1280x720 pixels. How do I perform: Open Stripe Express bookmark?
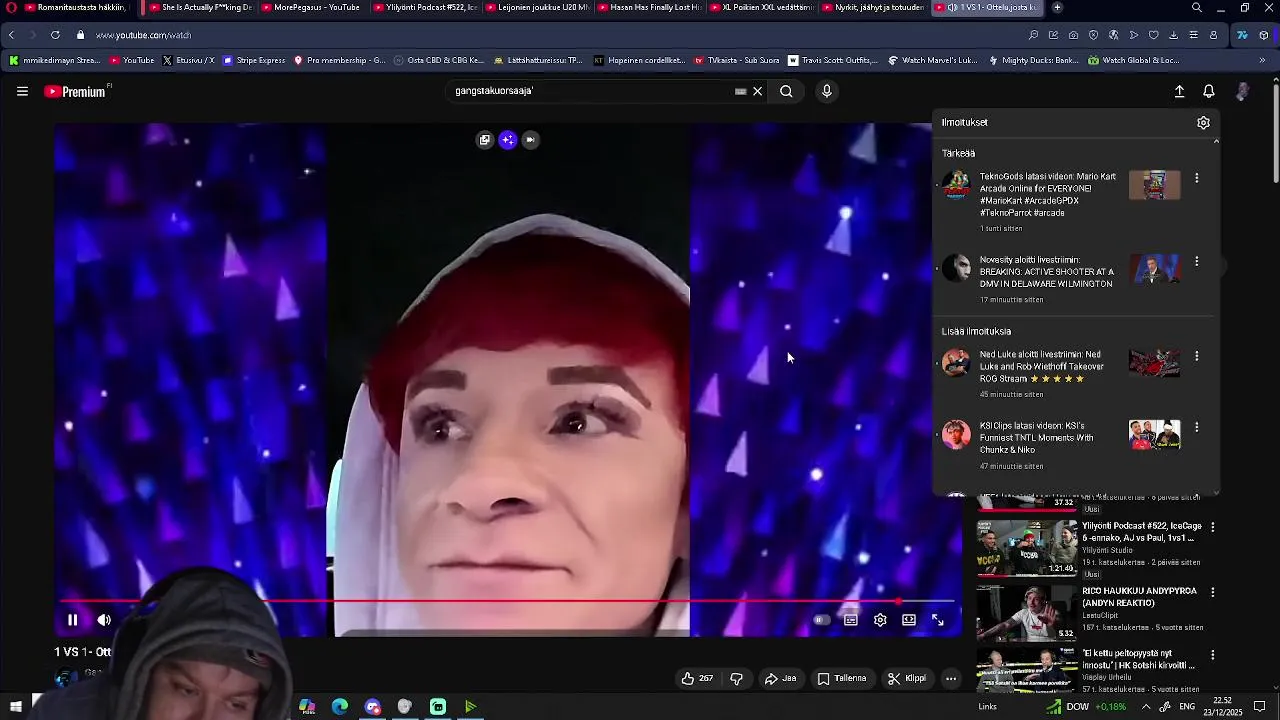click(255, 60)
